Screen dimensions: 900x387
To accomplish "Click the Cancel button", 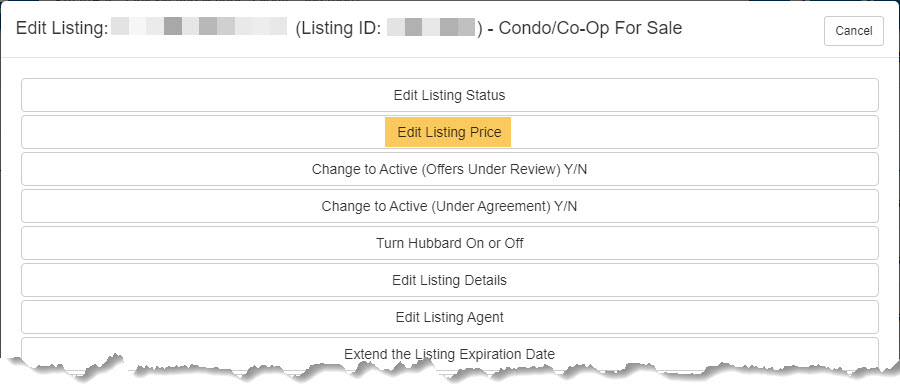I will [x=854, y=31].
